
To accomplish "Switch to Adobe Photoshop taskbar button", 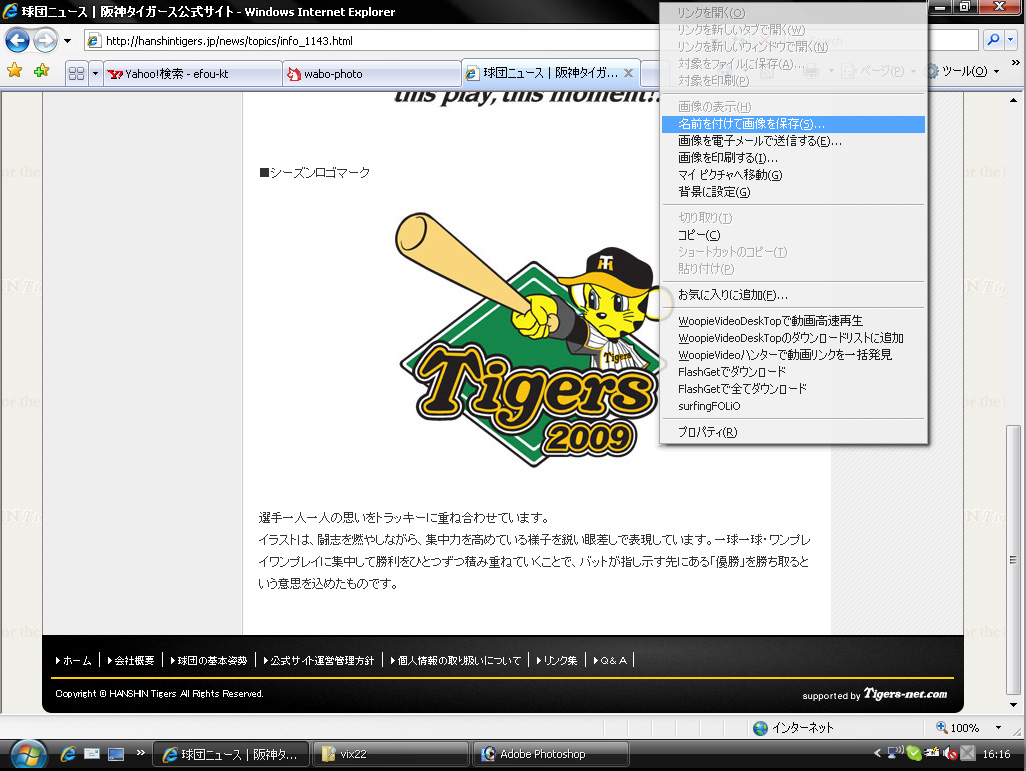I will click(x=550, y=754).
